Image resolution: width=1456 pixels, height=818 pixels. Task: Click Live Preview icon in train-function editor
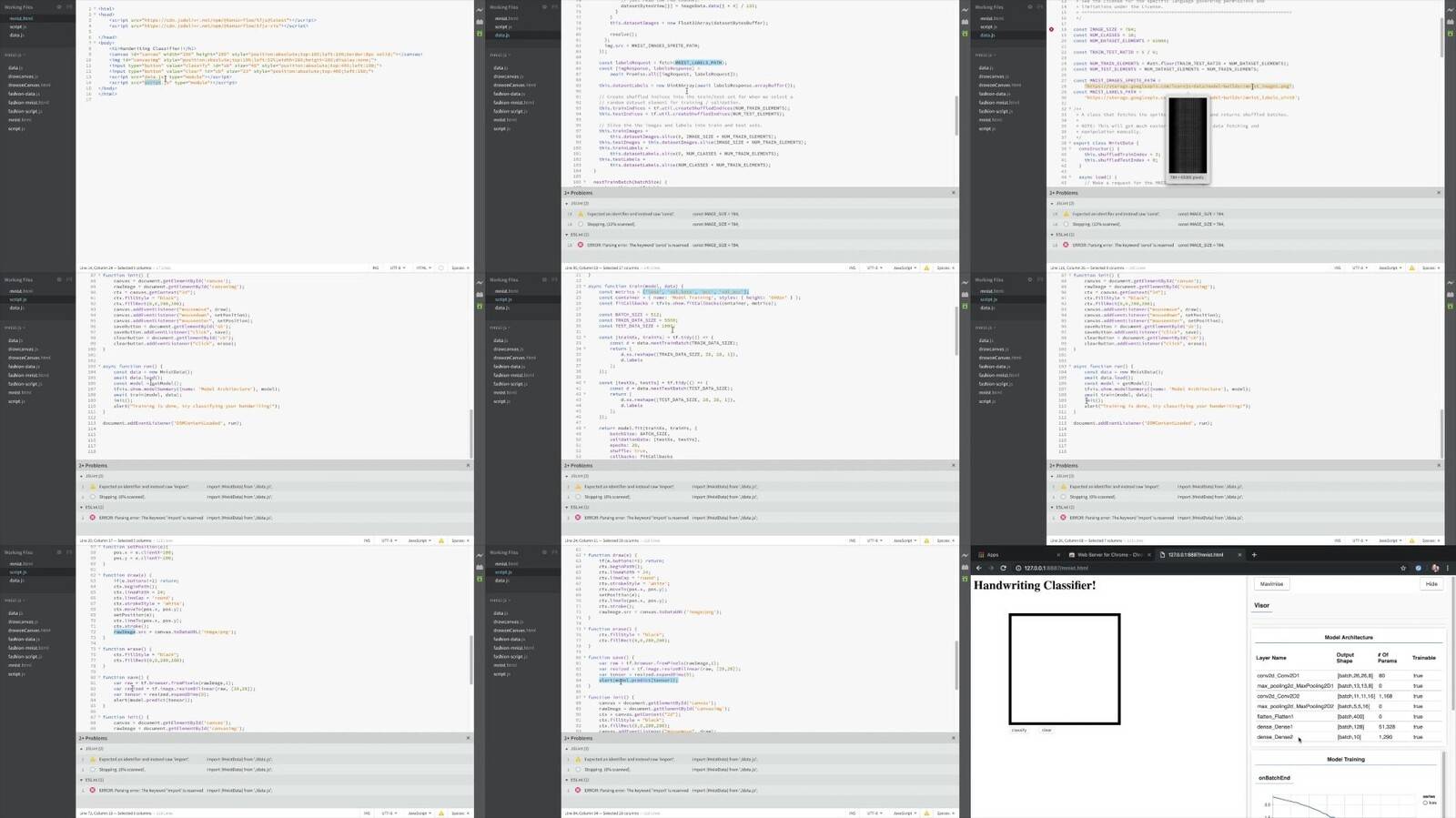click(x=965, y=283)
